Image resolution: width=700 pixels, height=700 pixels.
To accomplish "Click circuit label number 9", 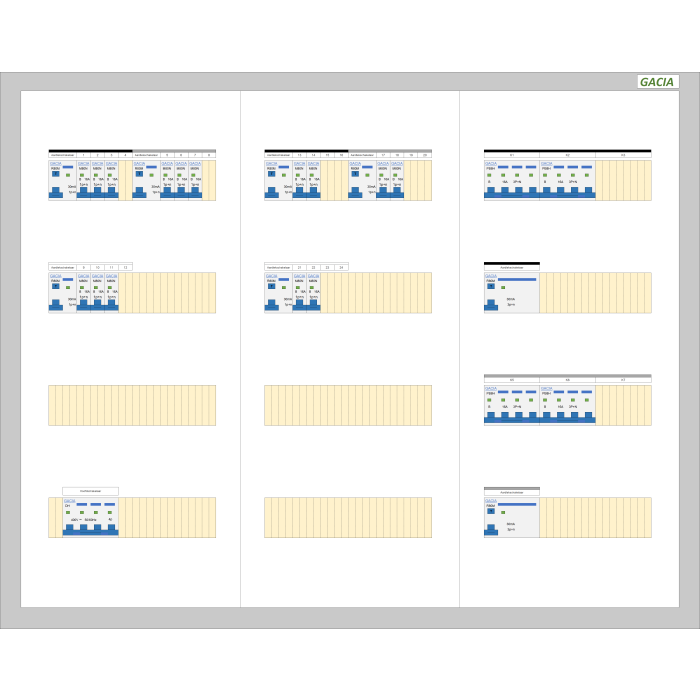I will 84,268.
